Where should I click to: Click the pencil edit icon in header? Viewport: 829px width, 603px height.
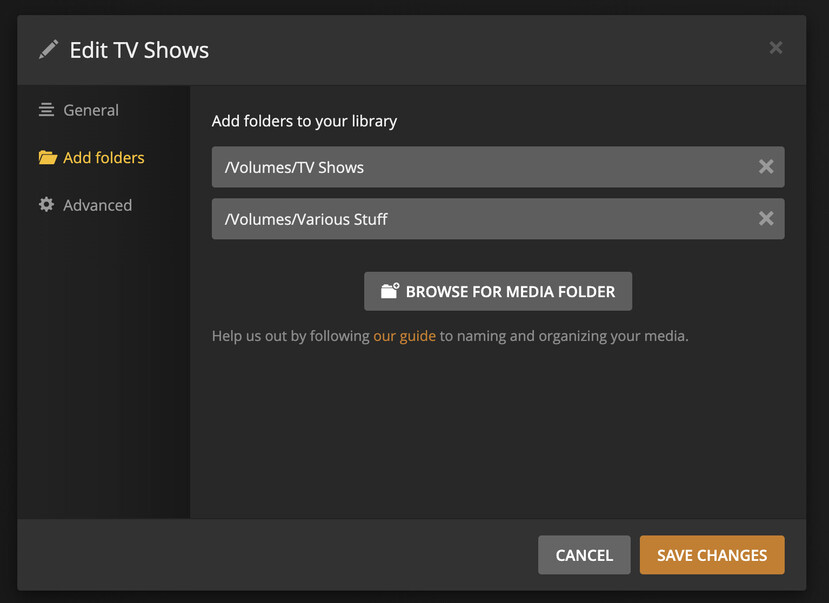pyautogui.click(x=48, y=50)
